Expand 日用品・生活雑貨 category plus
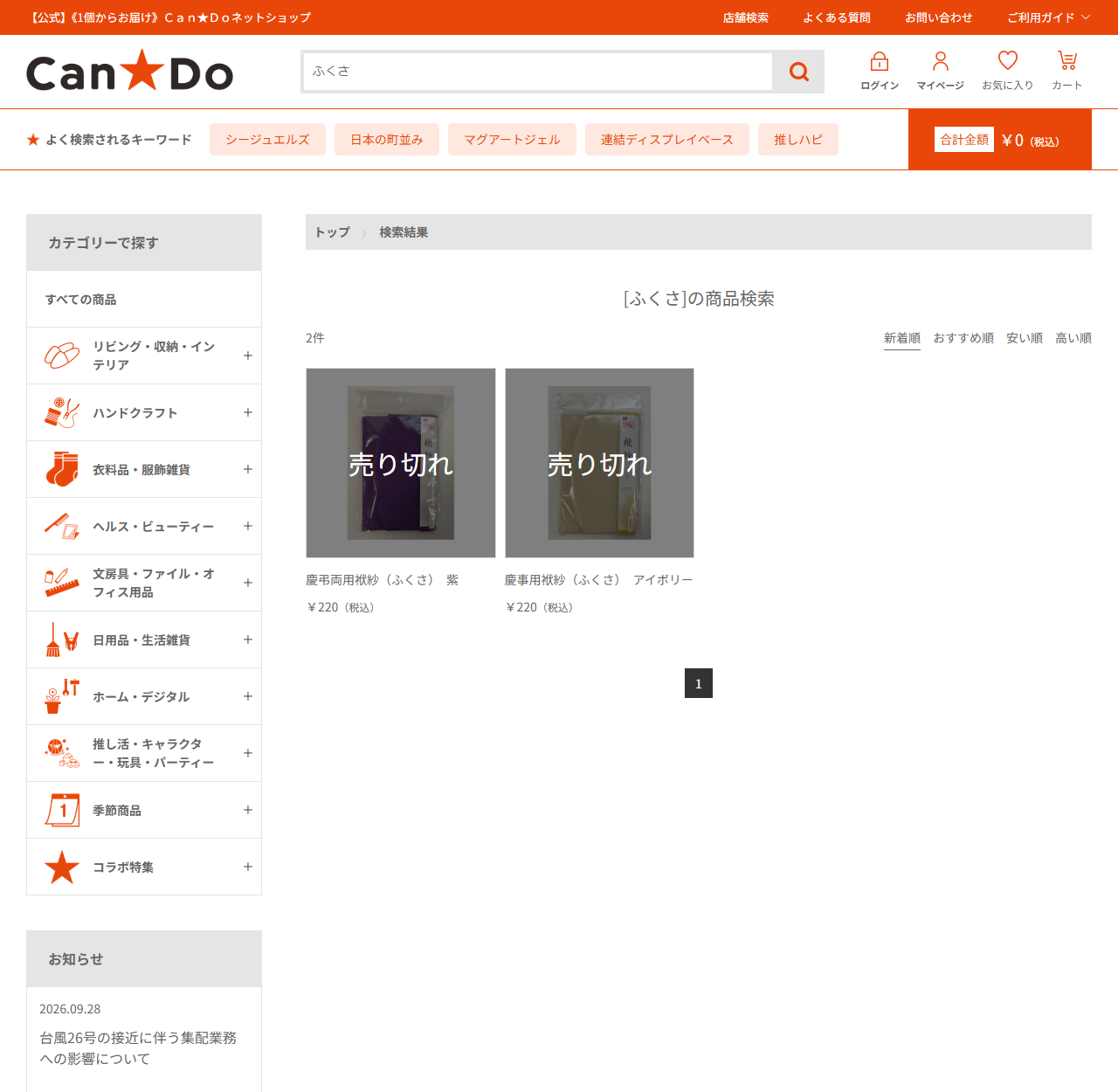Screen dimensions: 1118x1092 click(248, 639)
